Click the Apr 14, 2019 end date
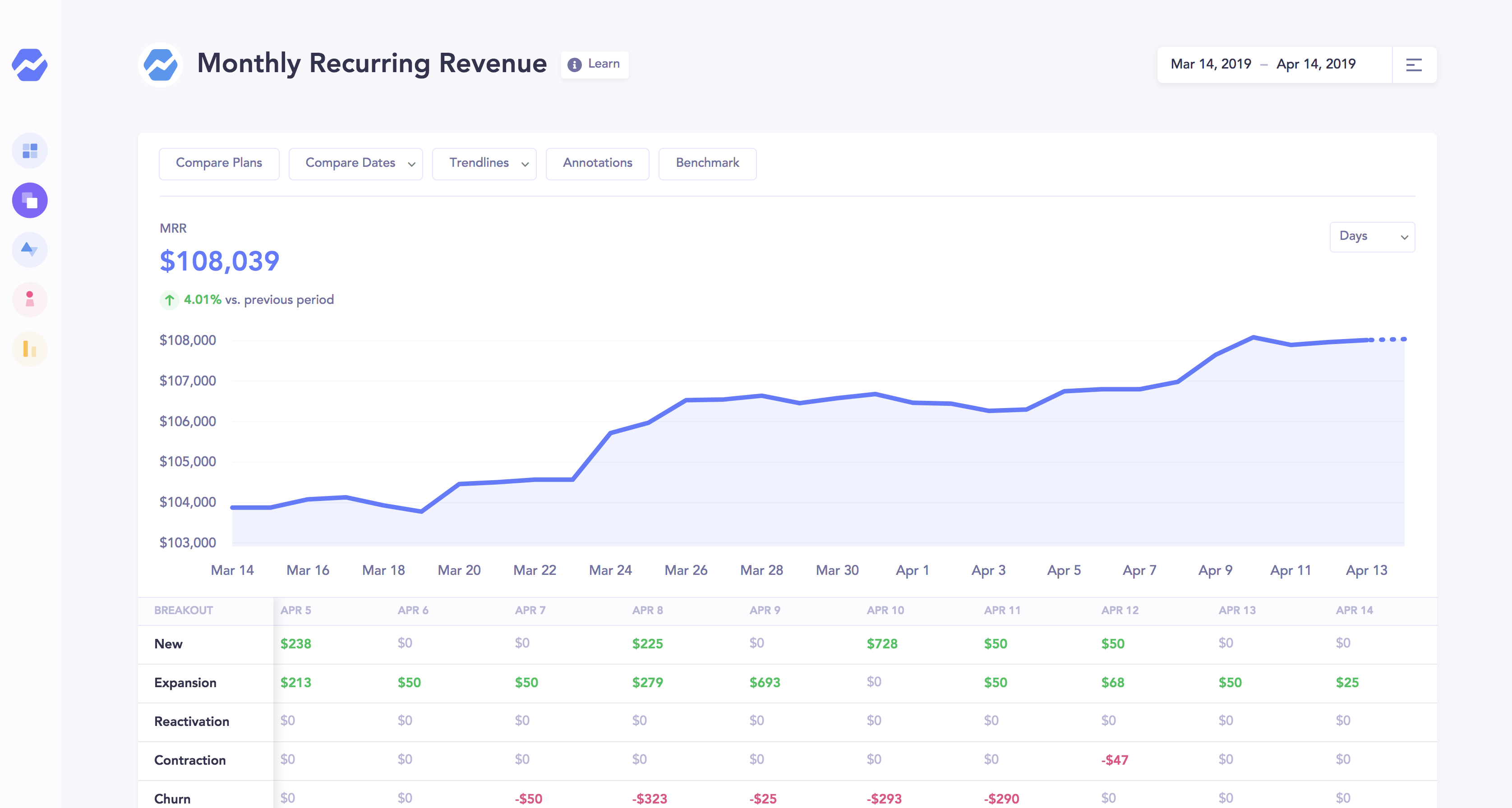This screenshot has width=1512, height=808. 1315,64
